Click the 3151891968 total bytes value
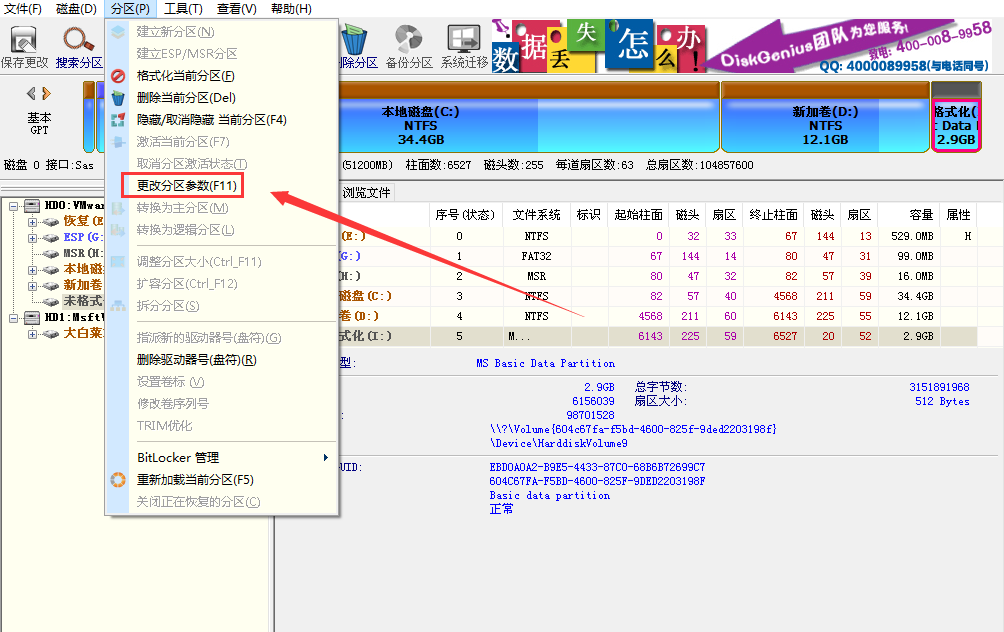The width and height of the screenshot is (1004, 632). point(939,387)
